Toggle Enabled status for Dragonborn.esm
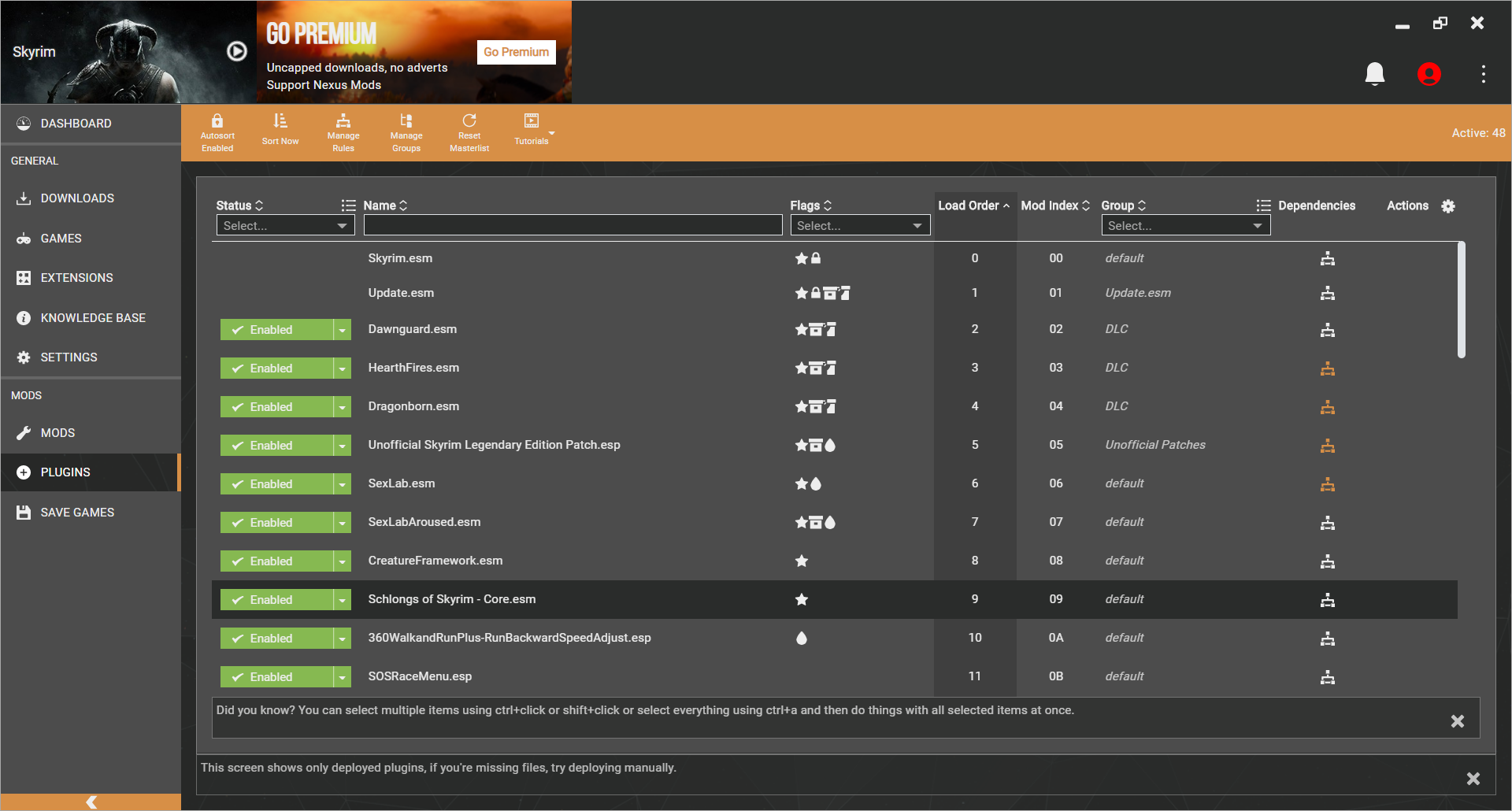The image size is (1512, 811). [276, 407]
